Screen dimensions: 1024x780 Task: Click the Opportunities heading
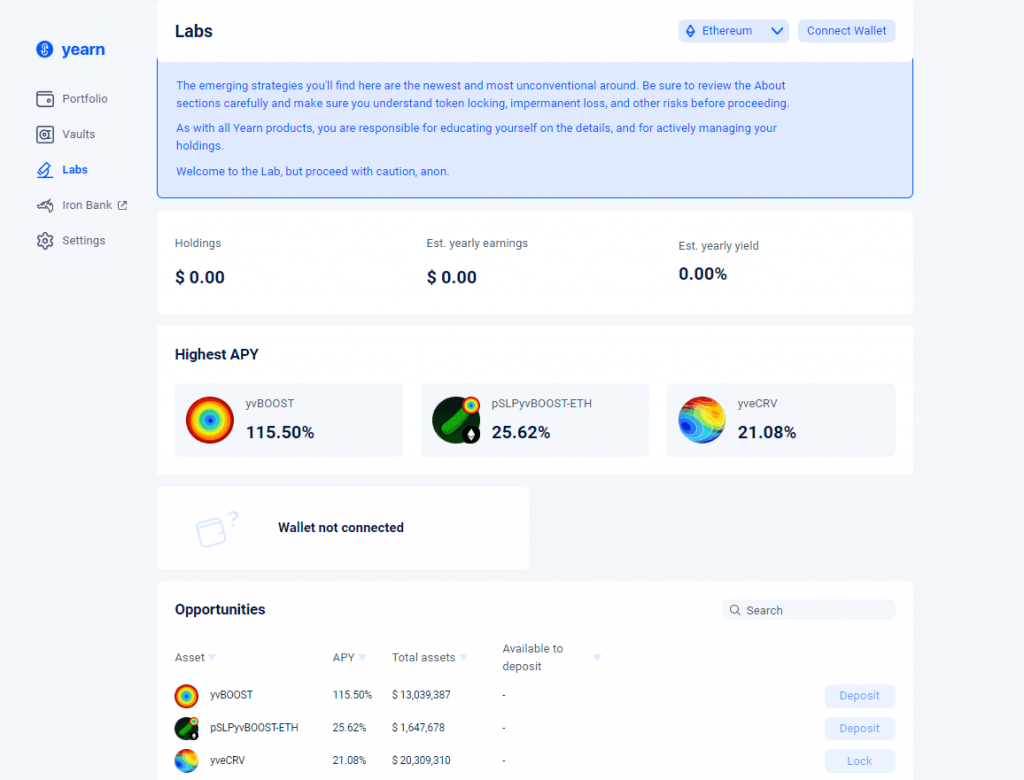pyautogui.click(x=220, y=609)
